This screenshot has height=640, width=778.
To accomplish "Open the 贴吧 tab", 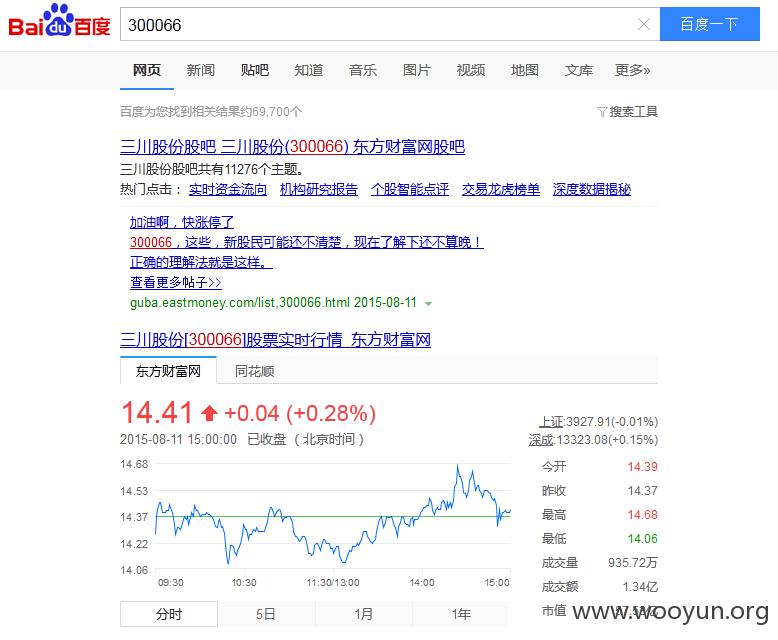I will pos(255,70).
